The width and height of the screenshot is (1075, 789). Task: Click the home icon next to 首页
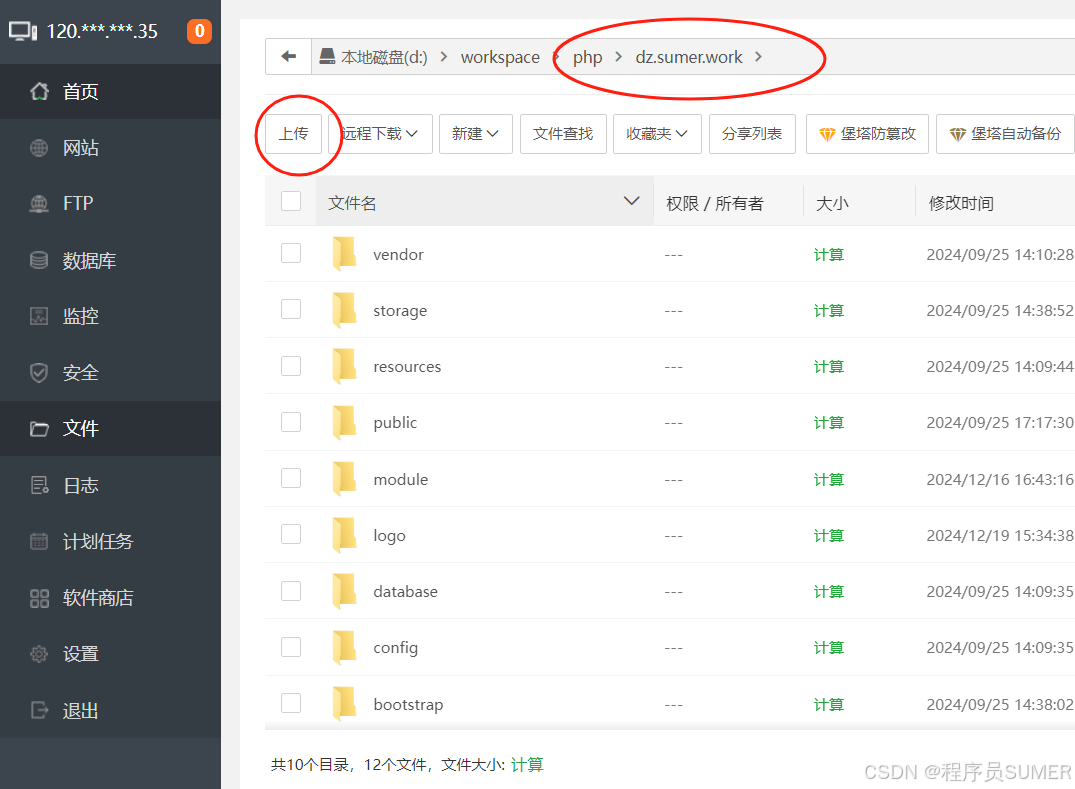pos(39,91)
